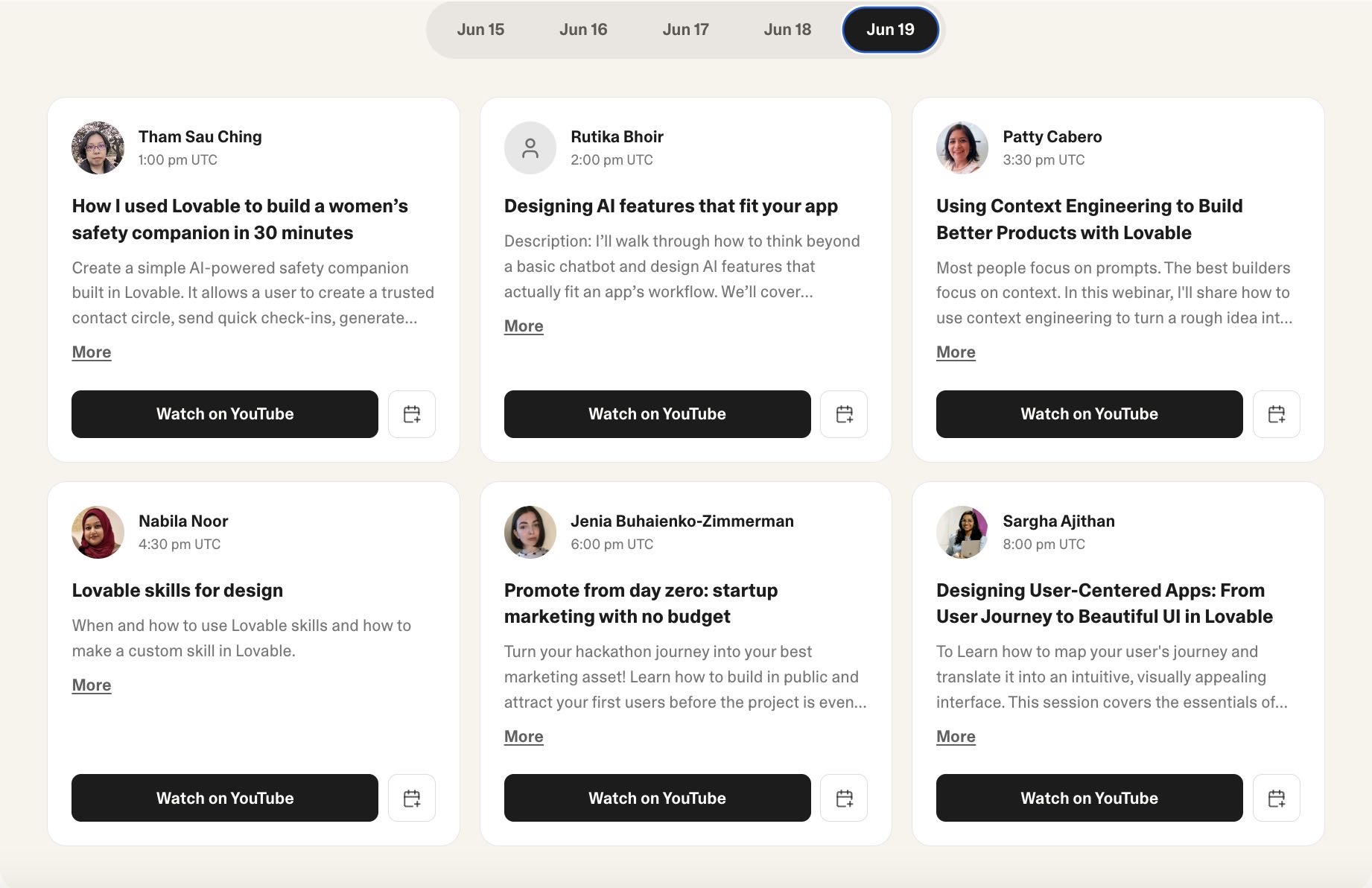Show More of Patty Cabero's session description

956,352
